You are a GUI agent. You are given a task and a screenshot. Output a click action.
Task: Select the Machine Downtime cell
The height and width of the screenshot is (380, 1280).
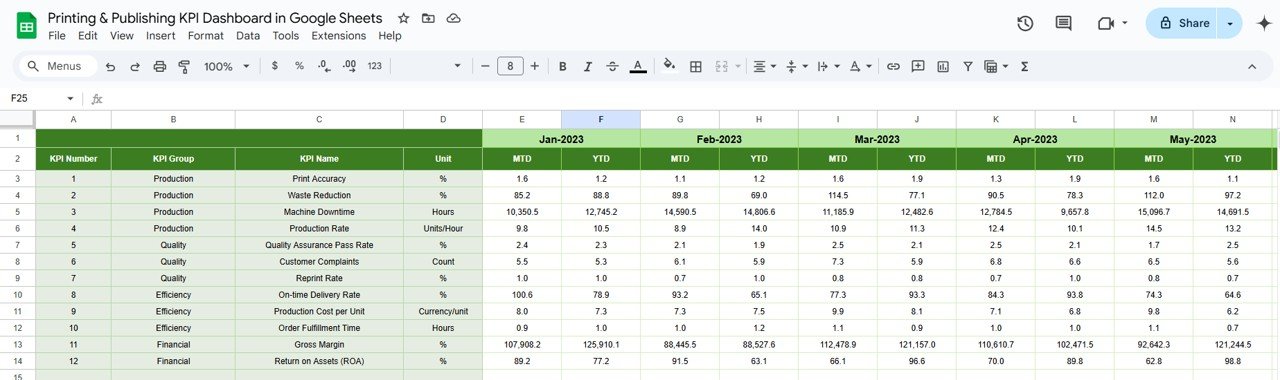[319, 212]
